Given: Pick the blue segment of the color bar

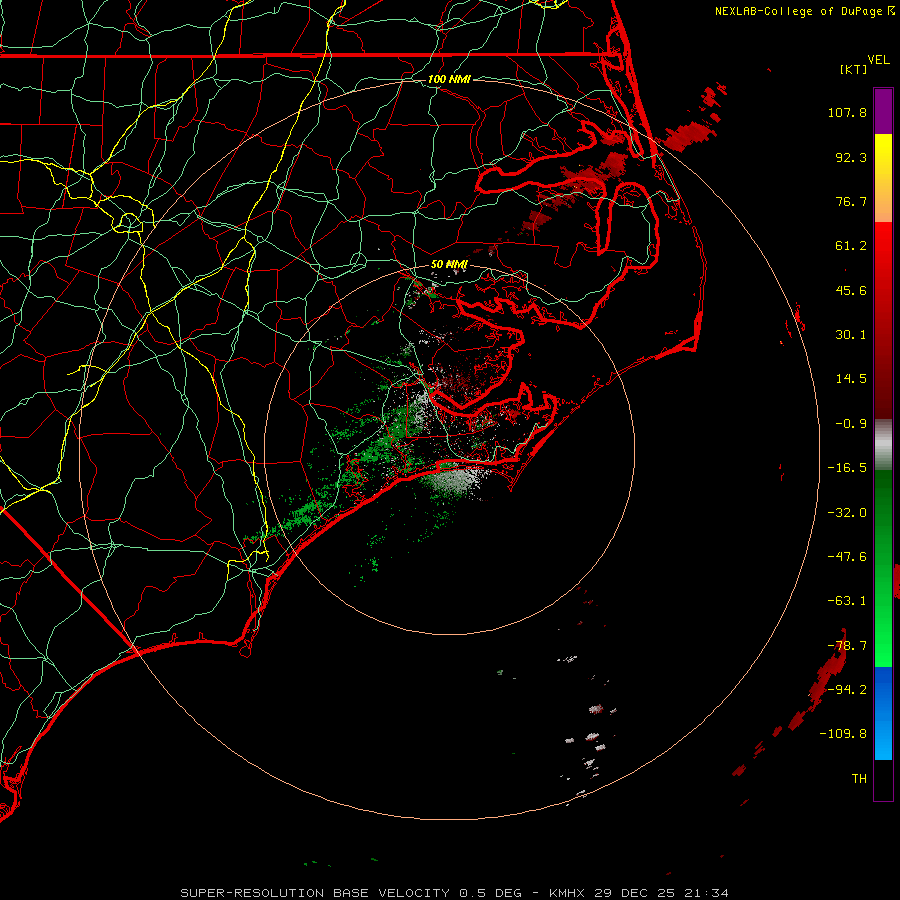Looking at the screenshot, I should coord(883,713).
